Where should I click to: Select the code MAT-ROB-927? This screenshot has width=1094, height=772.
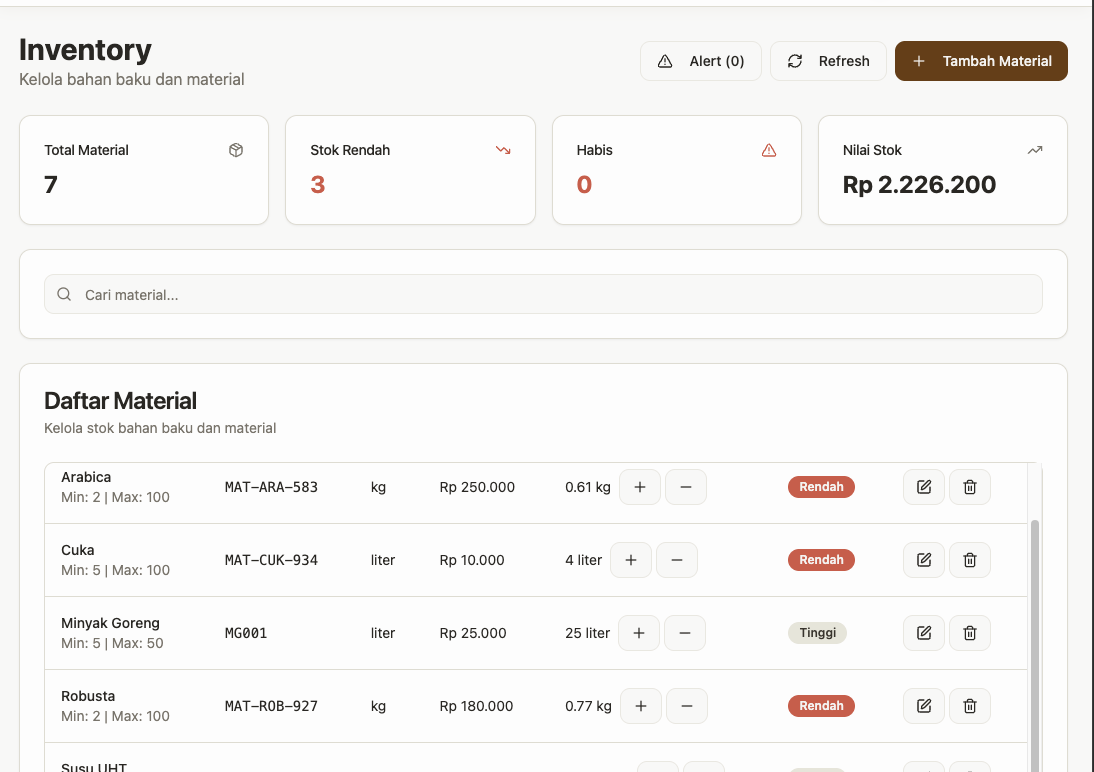pyautogui.click(x=271, y=706)
